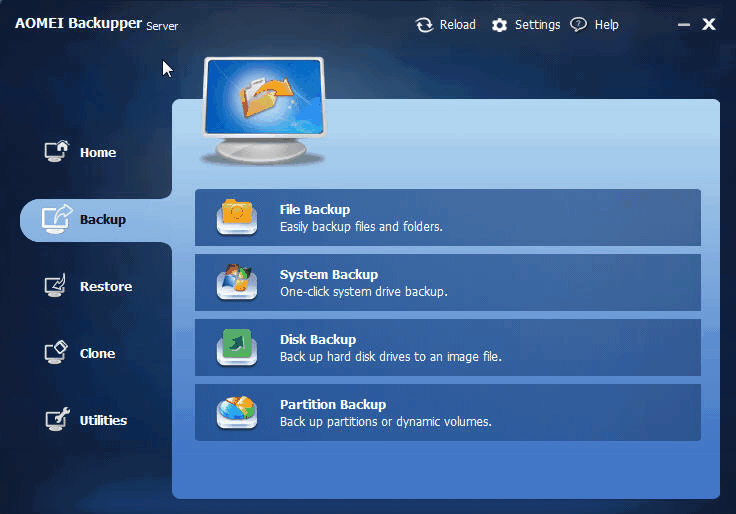The width and height of the screenshot is (736, 514).
Task: Open the Utilities tab label
Action: 103,421
